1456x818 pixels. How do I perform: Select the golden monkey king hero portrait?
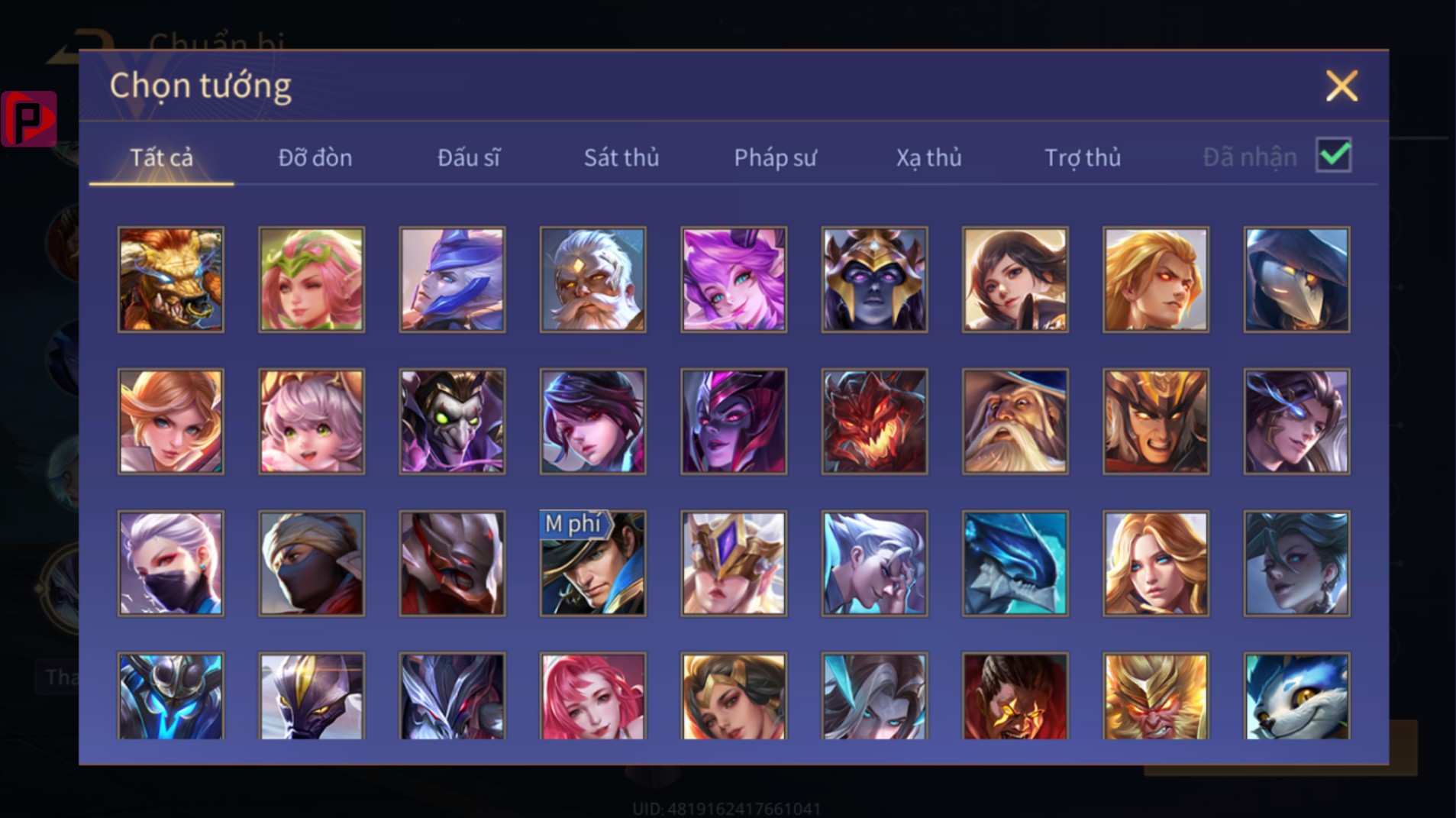1156,696
